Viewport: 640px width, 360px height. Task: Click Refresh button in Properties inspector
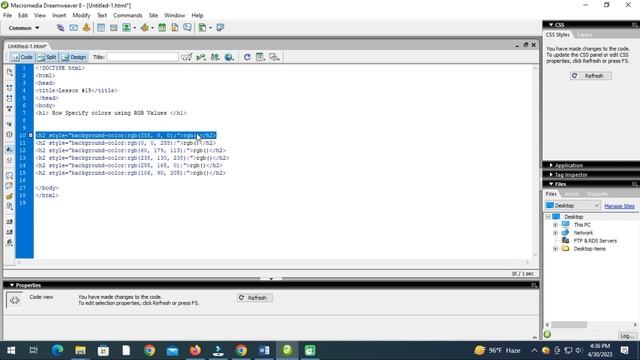[x=254, y=298]
